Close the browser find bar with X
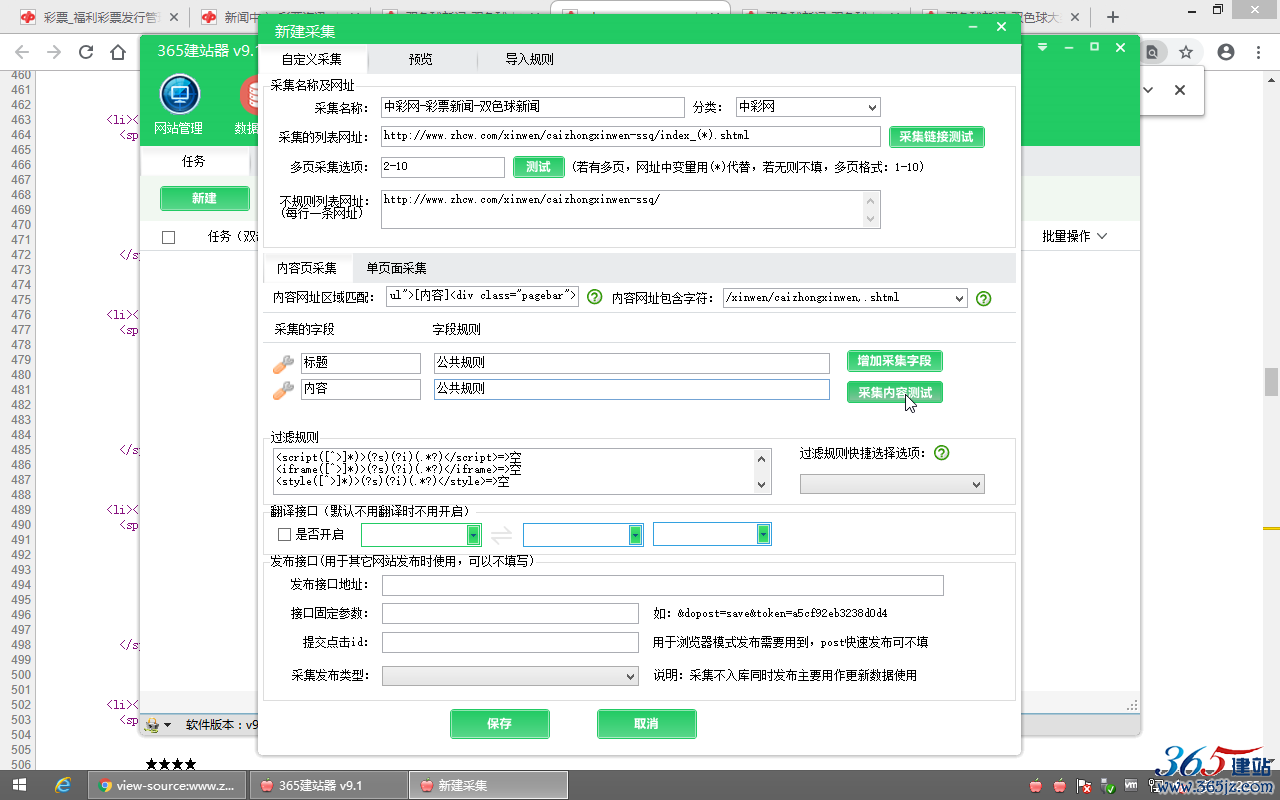1280x800 pixels. click(1180, 90)
